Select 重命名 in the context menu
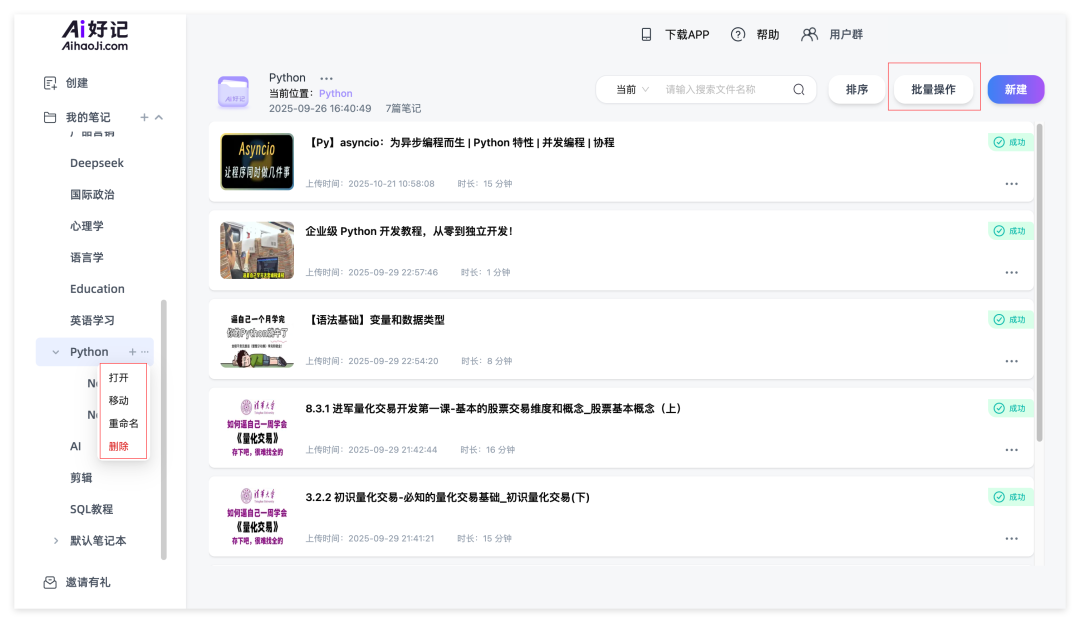The width and height of the screenshot is (1080, 623). pos(122,422)
